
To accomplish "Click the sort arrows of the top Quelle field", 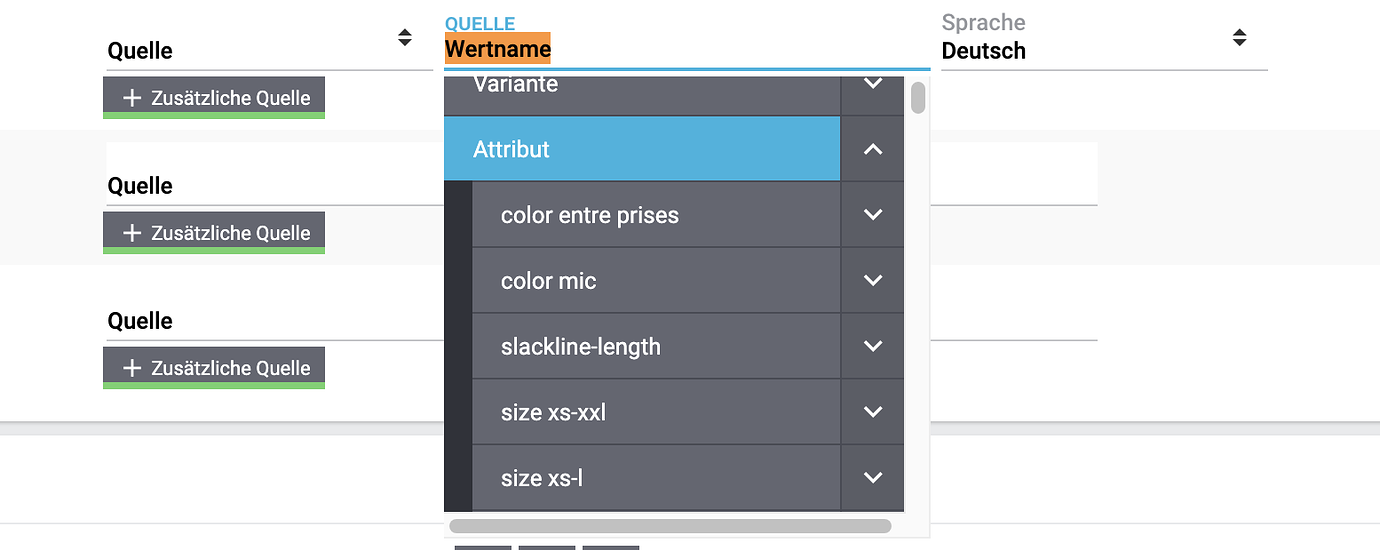I will 404,38.
